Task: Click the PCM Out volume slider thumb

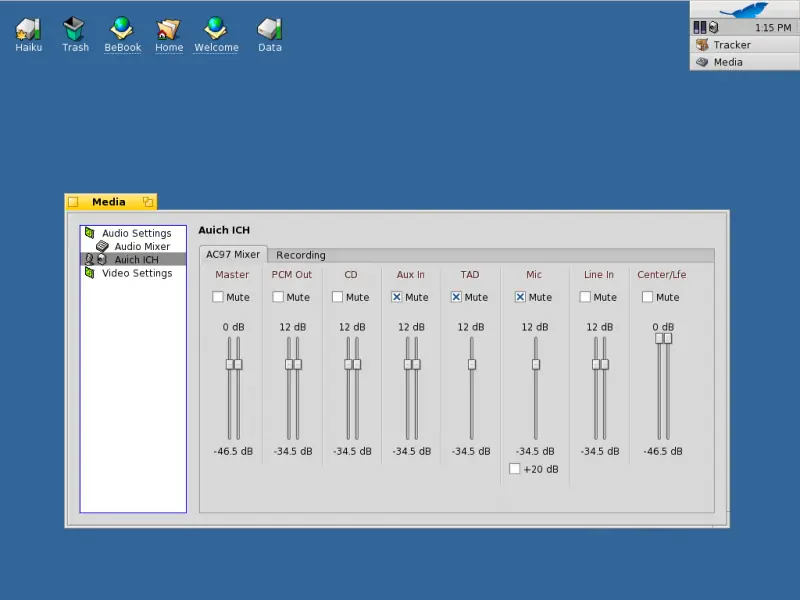Action: click(x=293, y=364)
